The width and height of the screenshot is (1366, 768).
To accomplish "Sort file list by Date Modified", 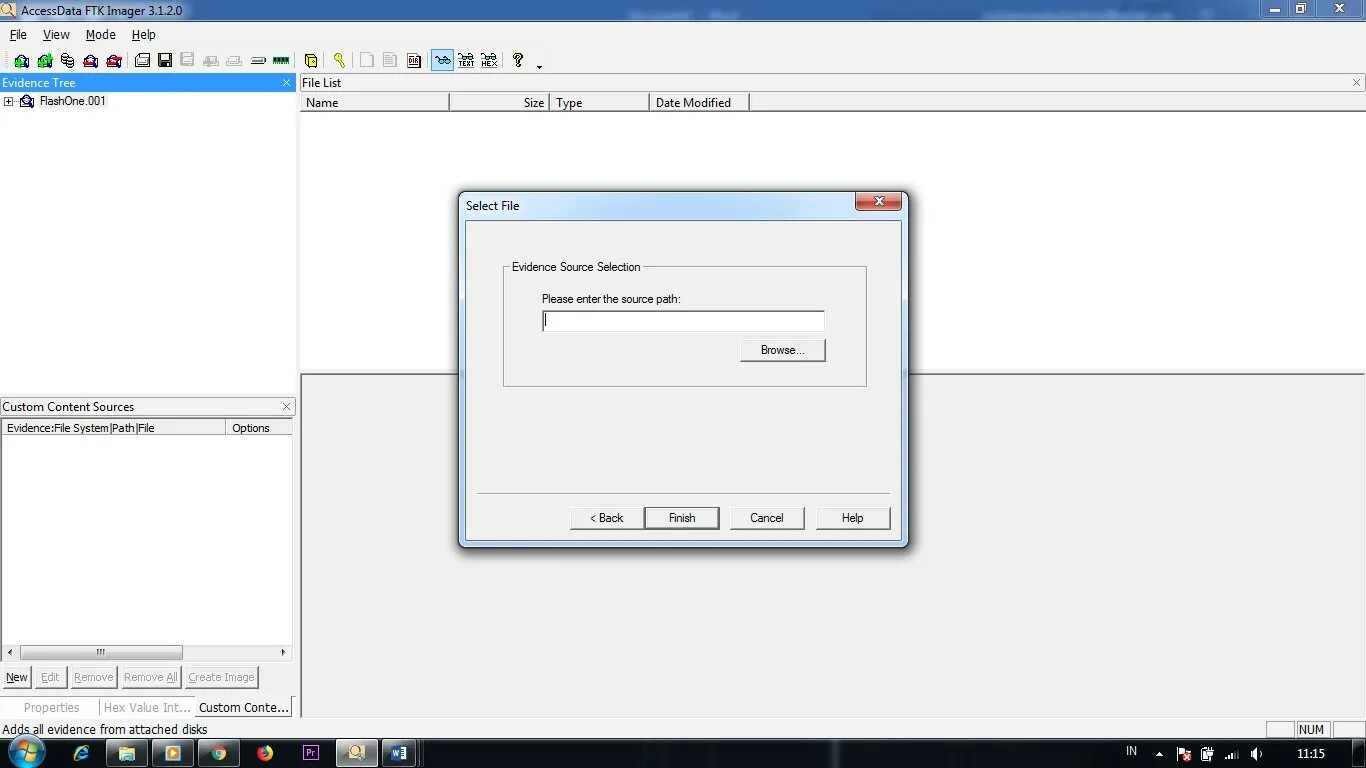I will click(x=699, y=103).
